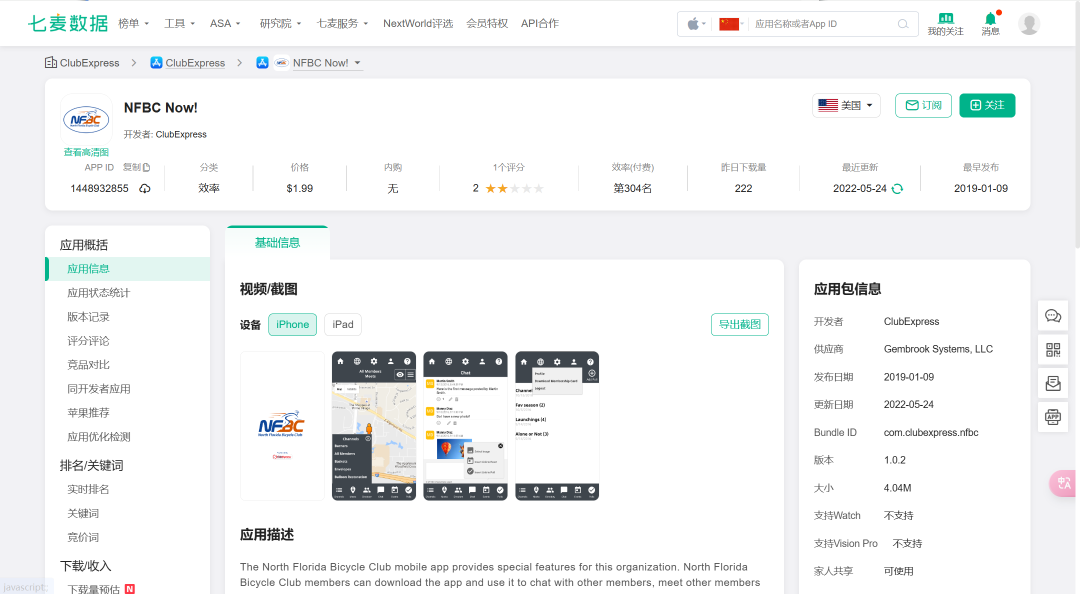Open the NFBC logo splash screenshot

click(282, 426)
